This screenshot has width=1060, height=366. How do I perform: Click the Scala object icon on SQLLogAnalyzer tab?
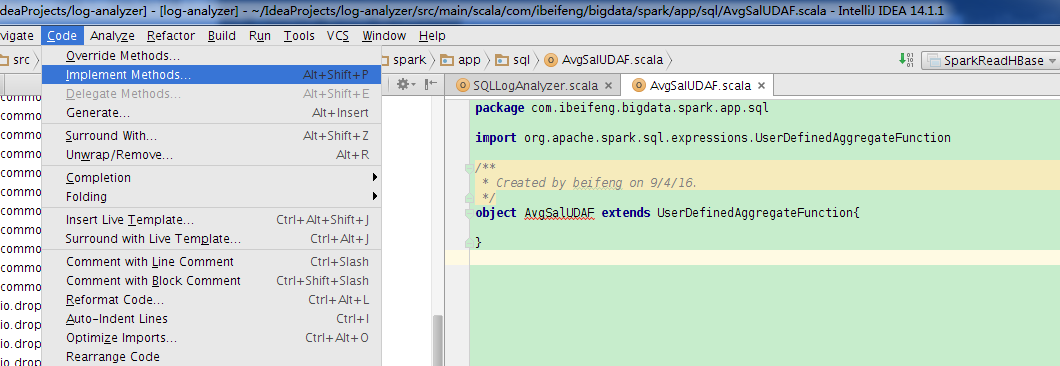463,85
